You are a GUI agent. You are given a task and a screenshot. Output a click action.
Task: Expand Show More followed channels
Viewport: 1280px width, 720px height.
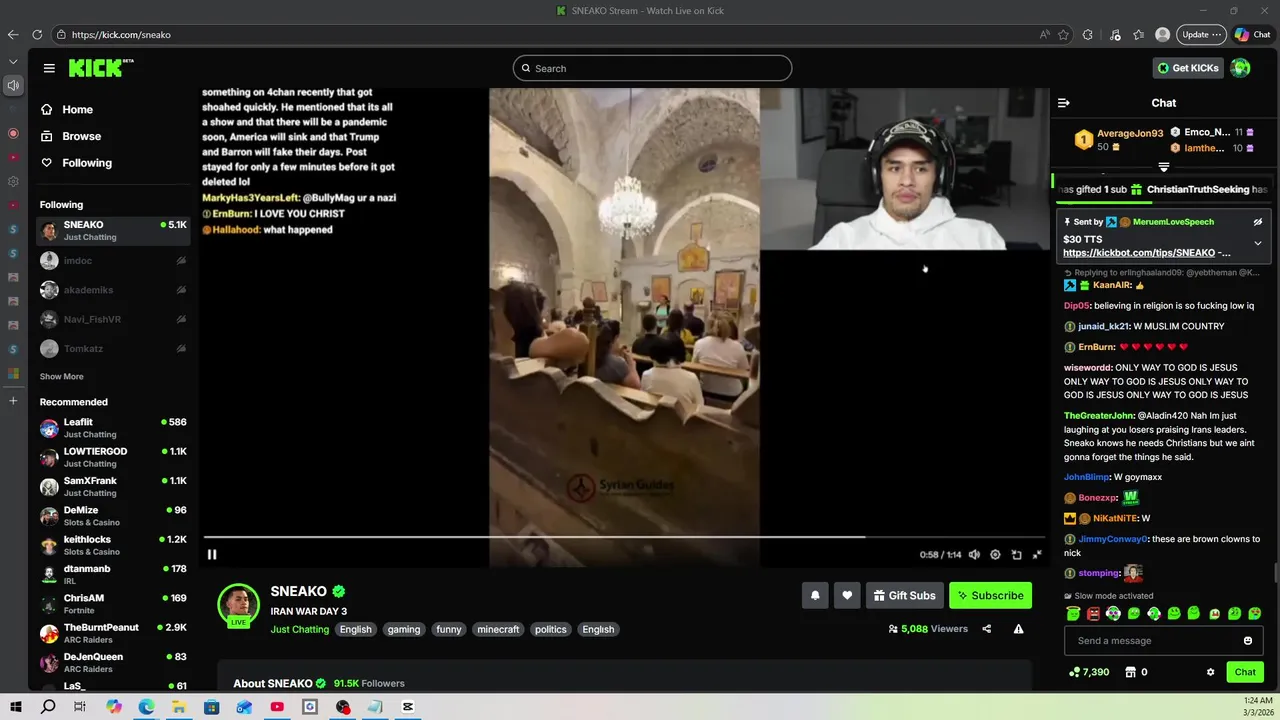pyautogui.click(x=61, y=377)
